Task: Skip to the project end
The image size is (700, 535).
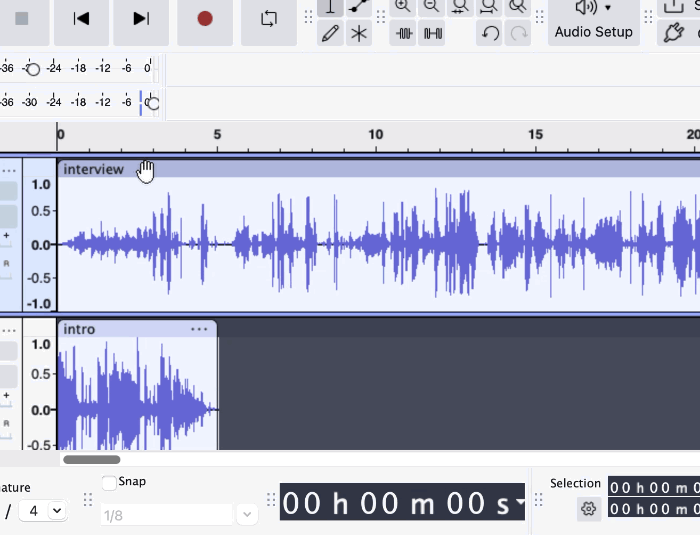Action: coord(141,19)
